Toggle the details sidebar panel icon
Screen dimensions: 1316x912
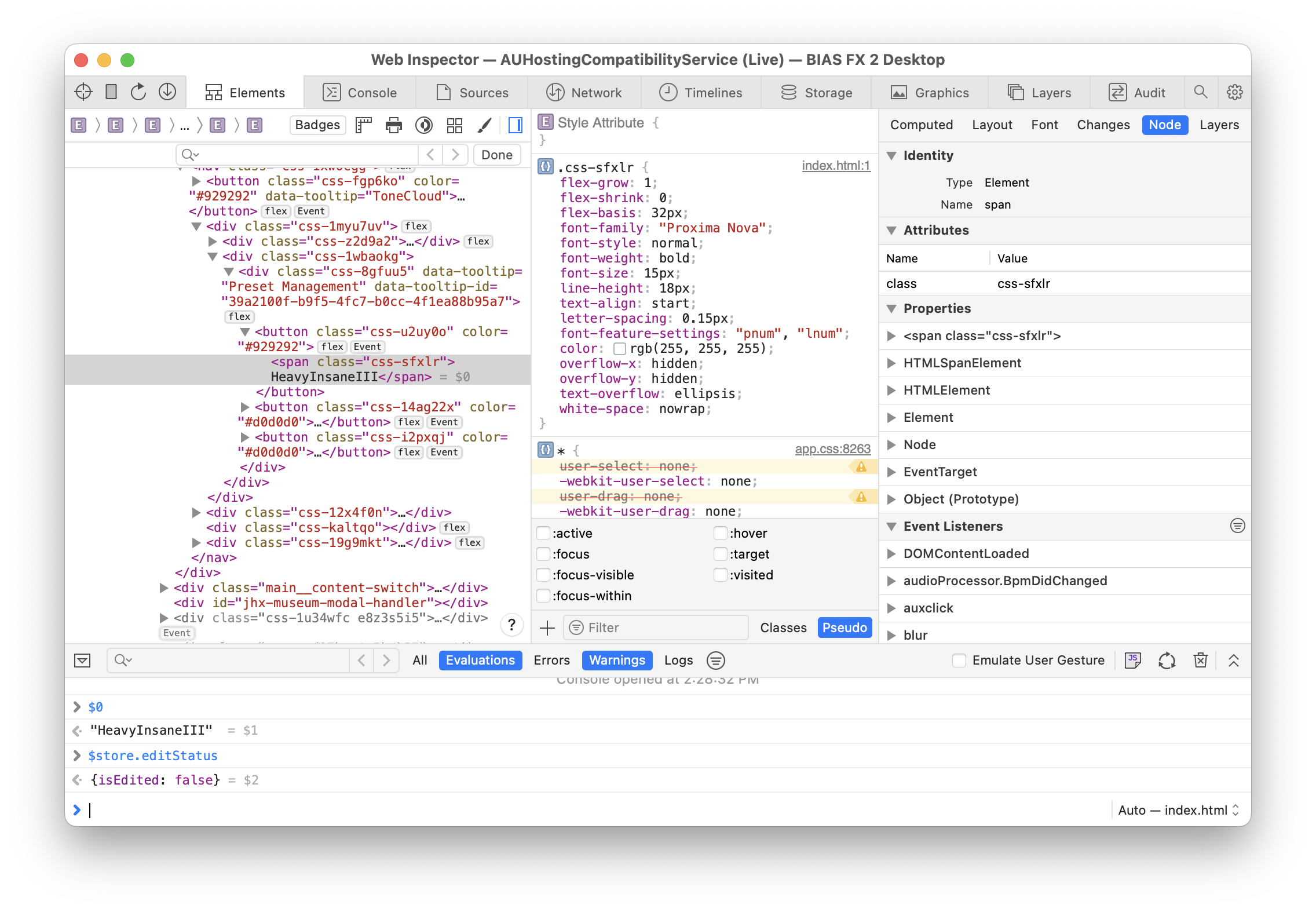pos(515,125)
